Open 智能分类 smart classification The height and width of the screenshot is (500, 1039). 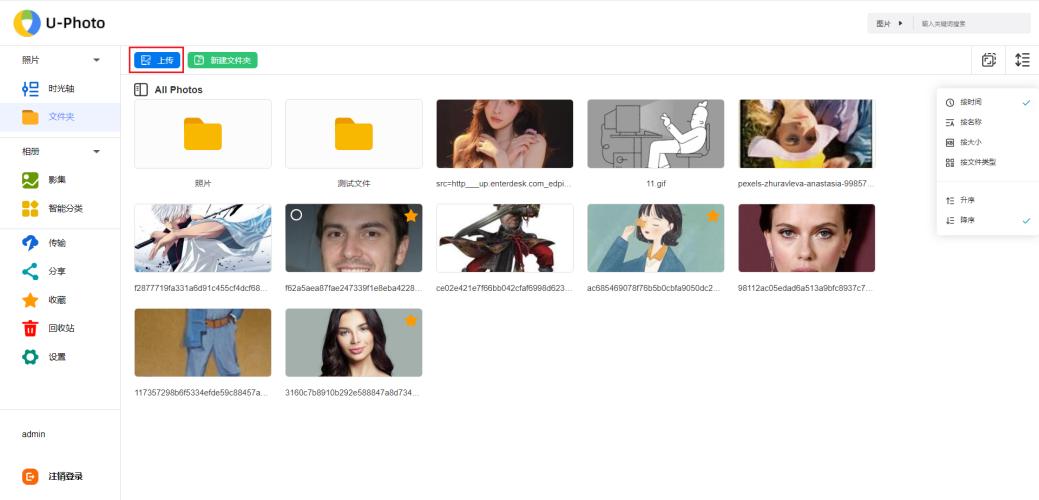64,208
